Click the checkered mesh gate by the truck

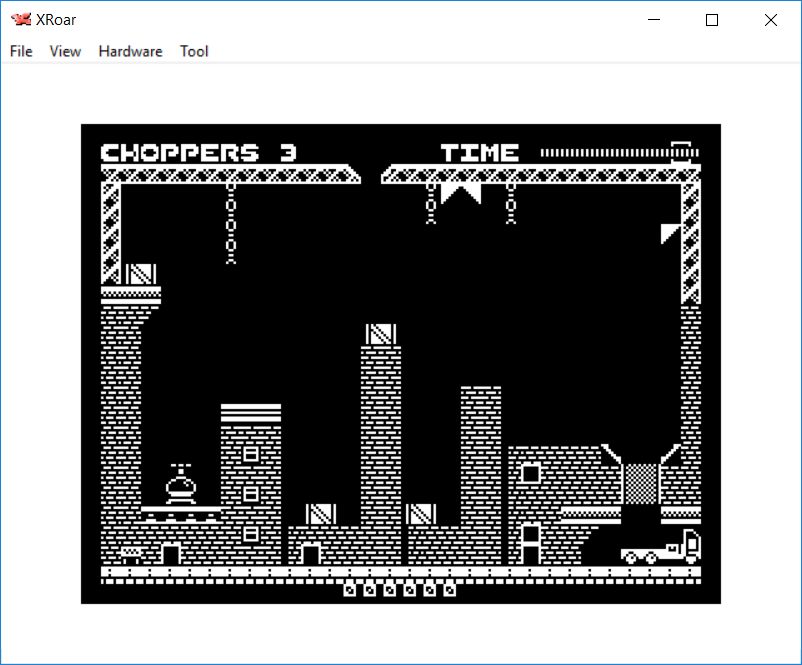tap(641, 483)
